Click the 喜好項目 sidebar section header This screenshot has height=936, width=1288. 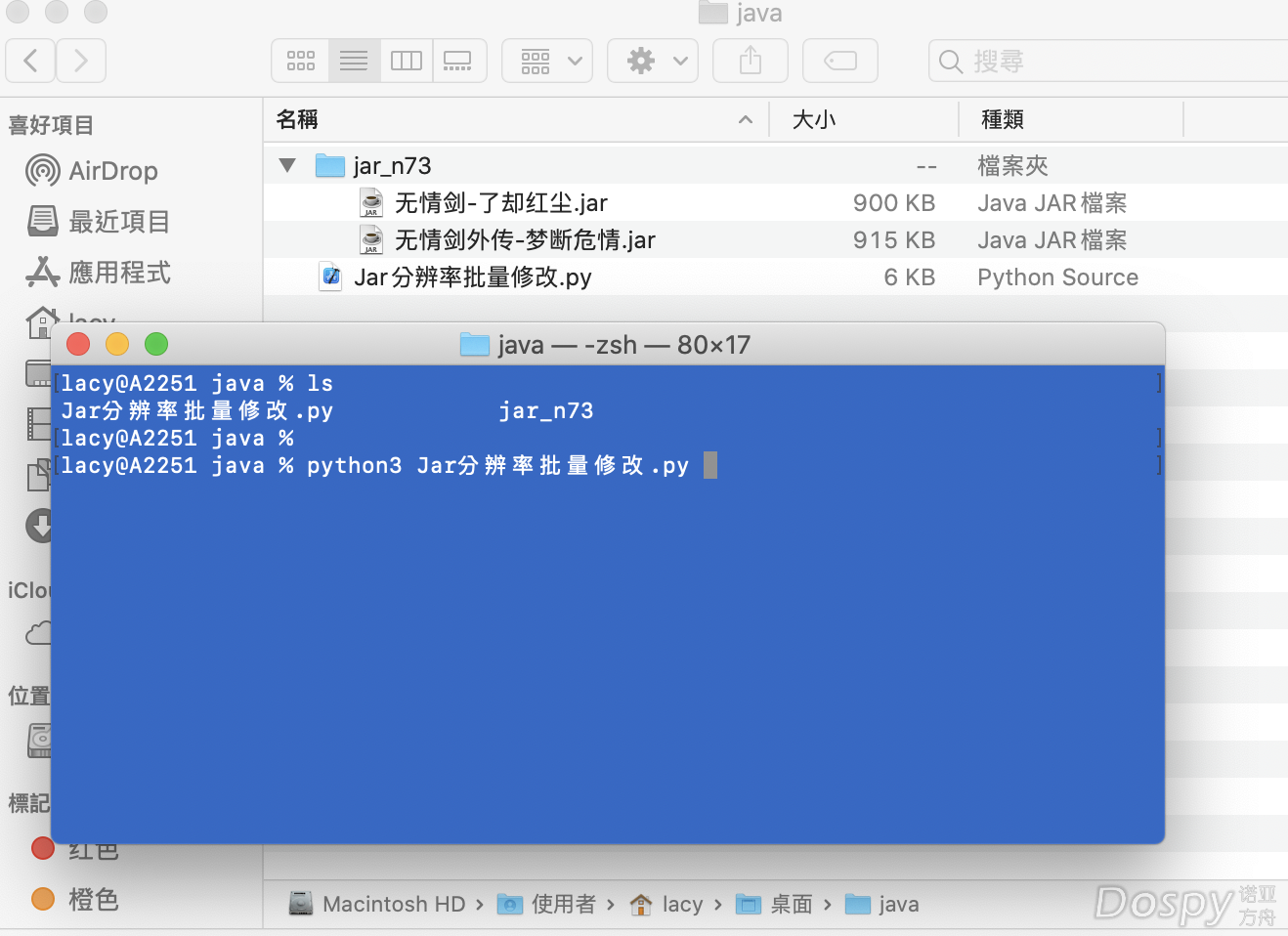[x=51, y=125]
